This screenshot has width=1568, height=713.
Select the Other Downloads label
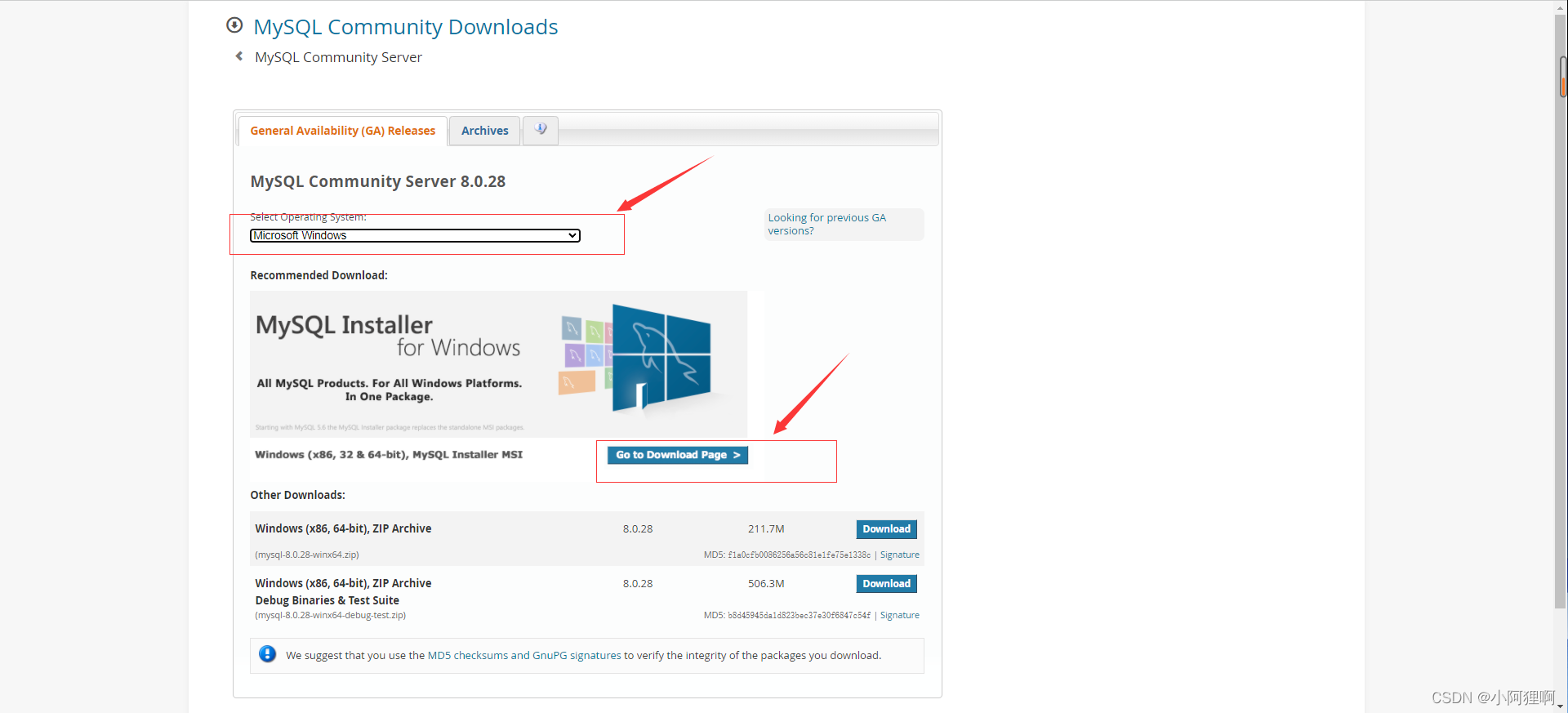(297, 495)
